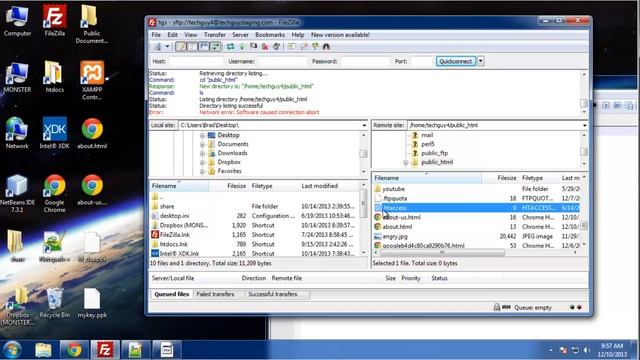This screenshot has width=640, height=360.
Task: Click the XAMPP Control desktop icon
Action: pos(92,80)
